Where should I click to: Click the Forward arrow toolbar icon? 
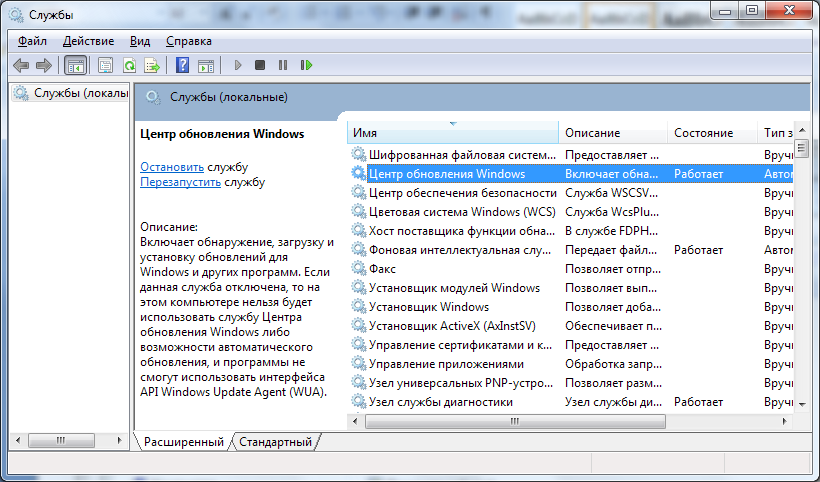[x=44, y=65]
